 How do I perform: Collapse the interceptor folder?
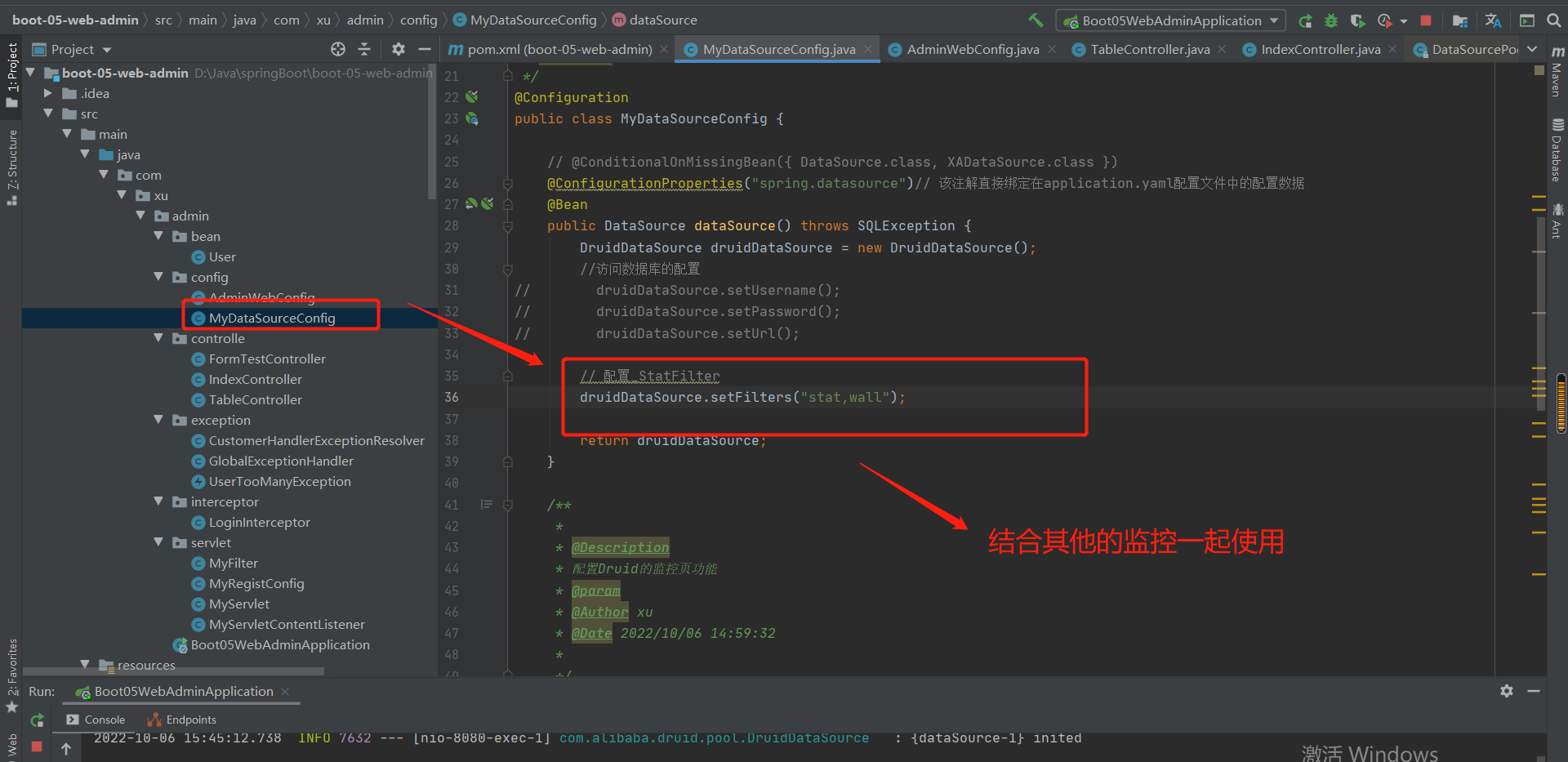pyautogui.click(x=158, y=501)
